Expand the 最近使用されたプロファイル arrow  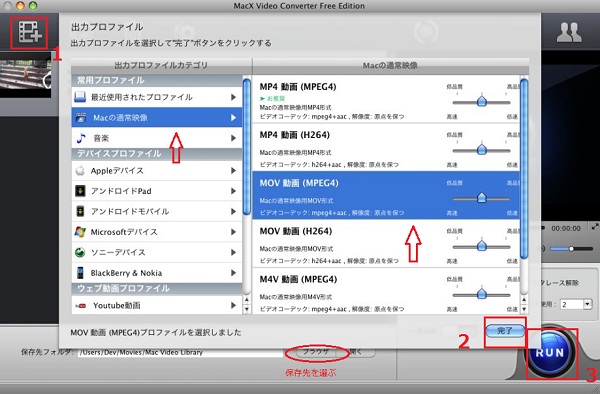point(233,97)
